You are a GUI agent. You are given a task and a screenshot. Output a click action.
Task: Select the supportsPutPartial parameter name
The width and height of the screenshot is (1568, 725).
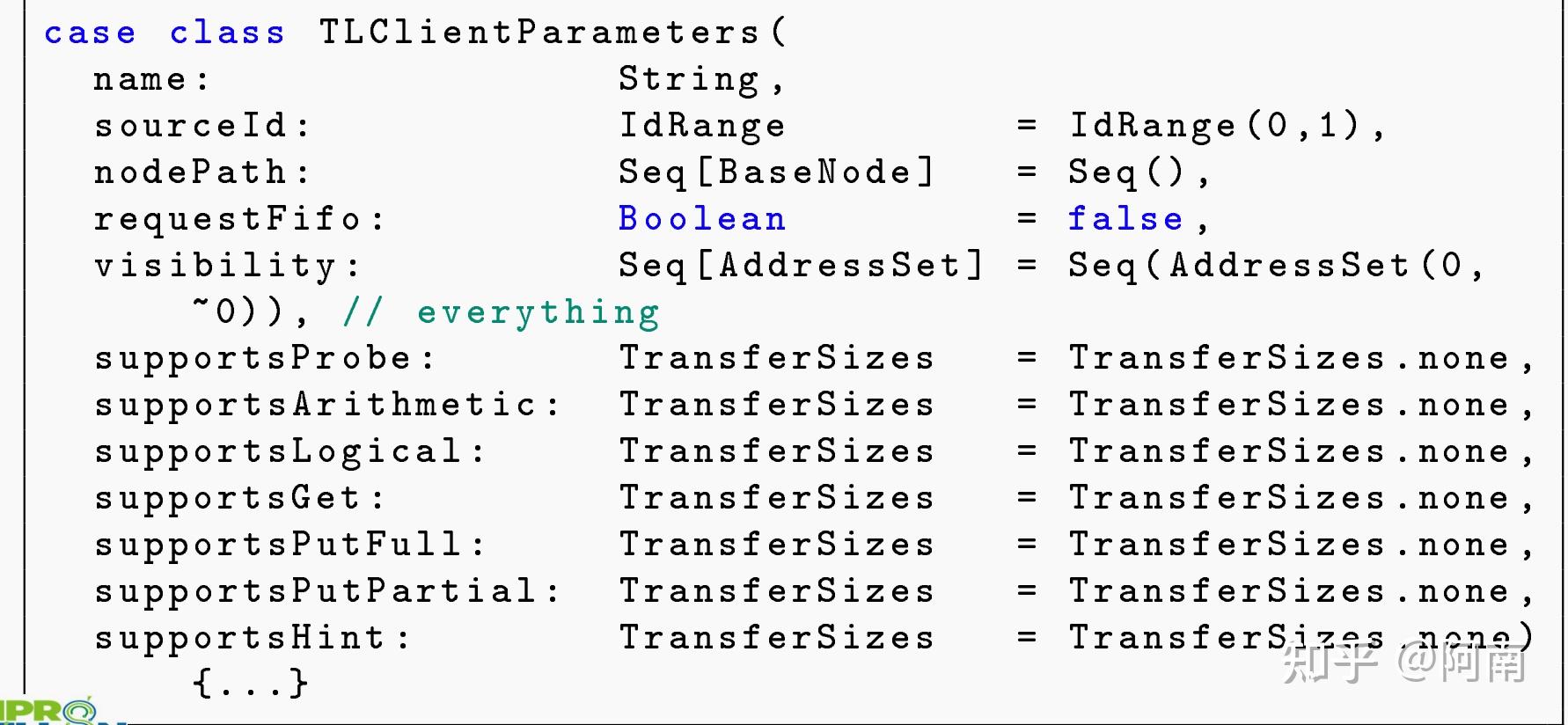[315, 591]
